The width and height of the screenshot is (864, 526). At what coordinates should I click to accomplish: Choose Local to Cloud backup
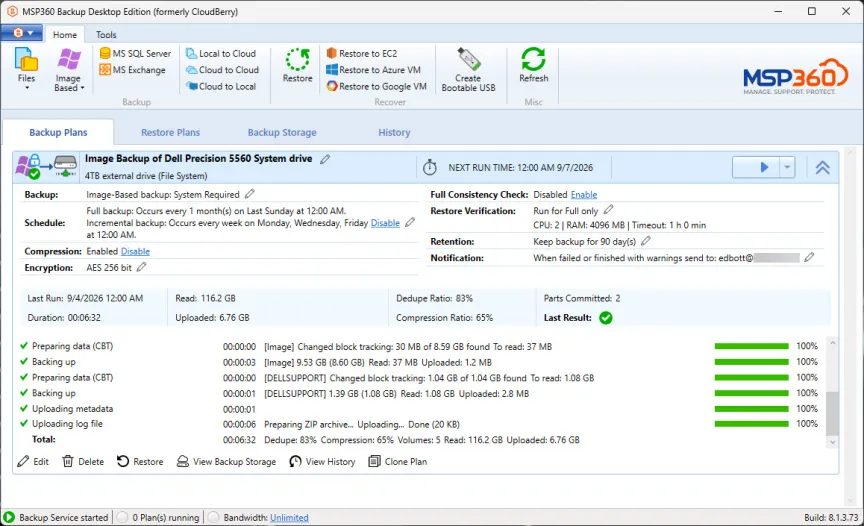221,53
